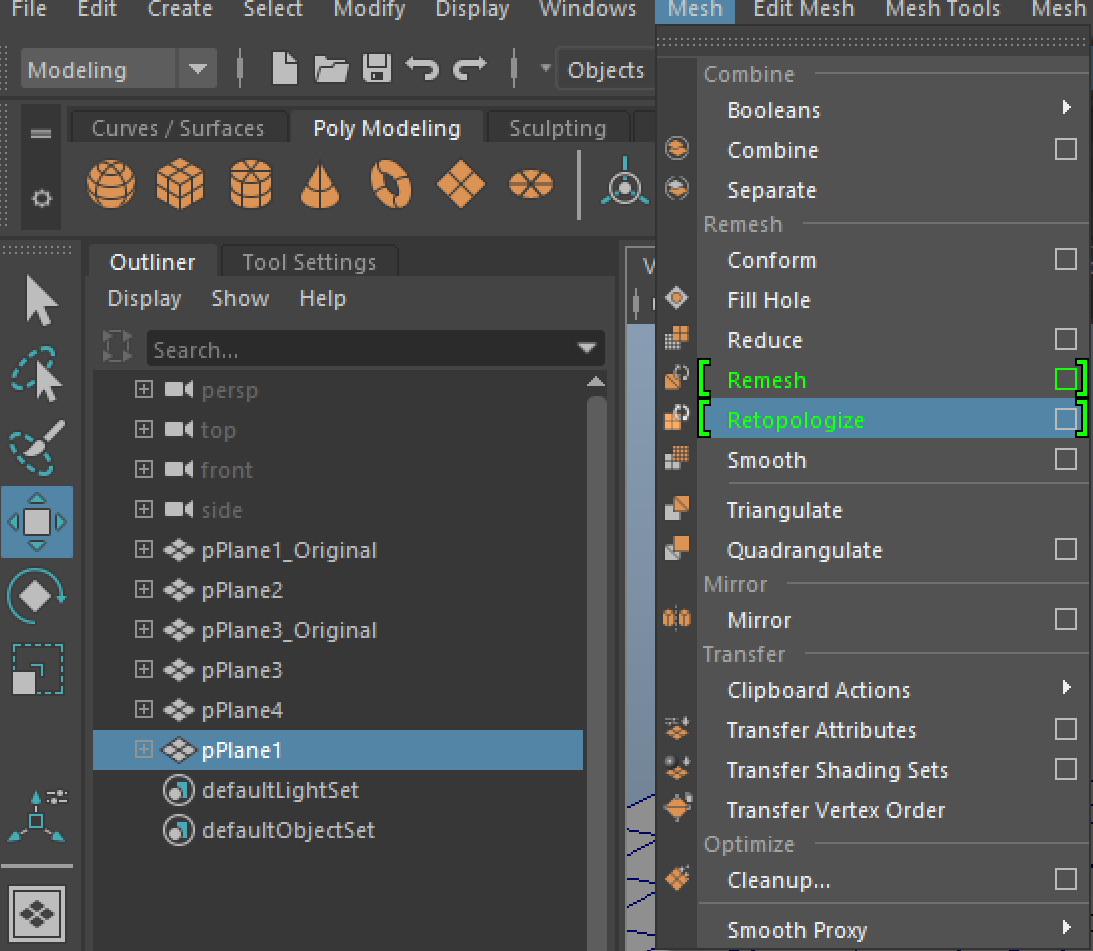Screen dimensions: 1093x951
Task: Open the Windows menu
Action: (x=587, y=11)
